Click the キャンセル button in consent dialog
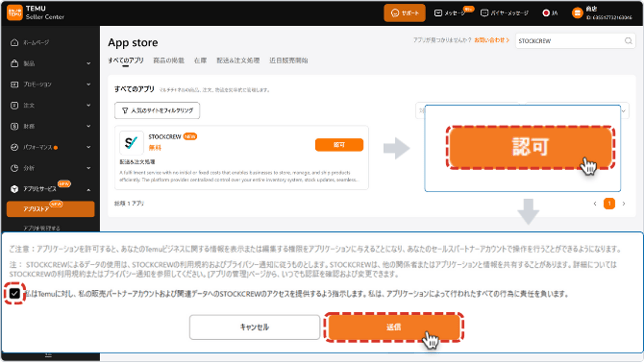 coord(254,327)
